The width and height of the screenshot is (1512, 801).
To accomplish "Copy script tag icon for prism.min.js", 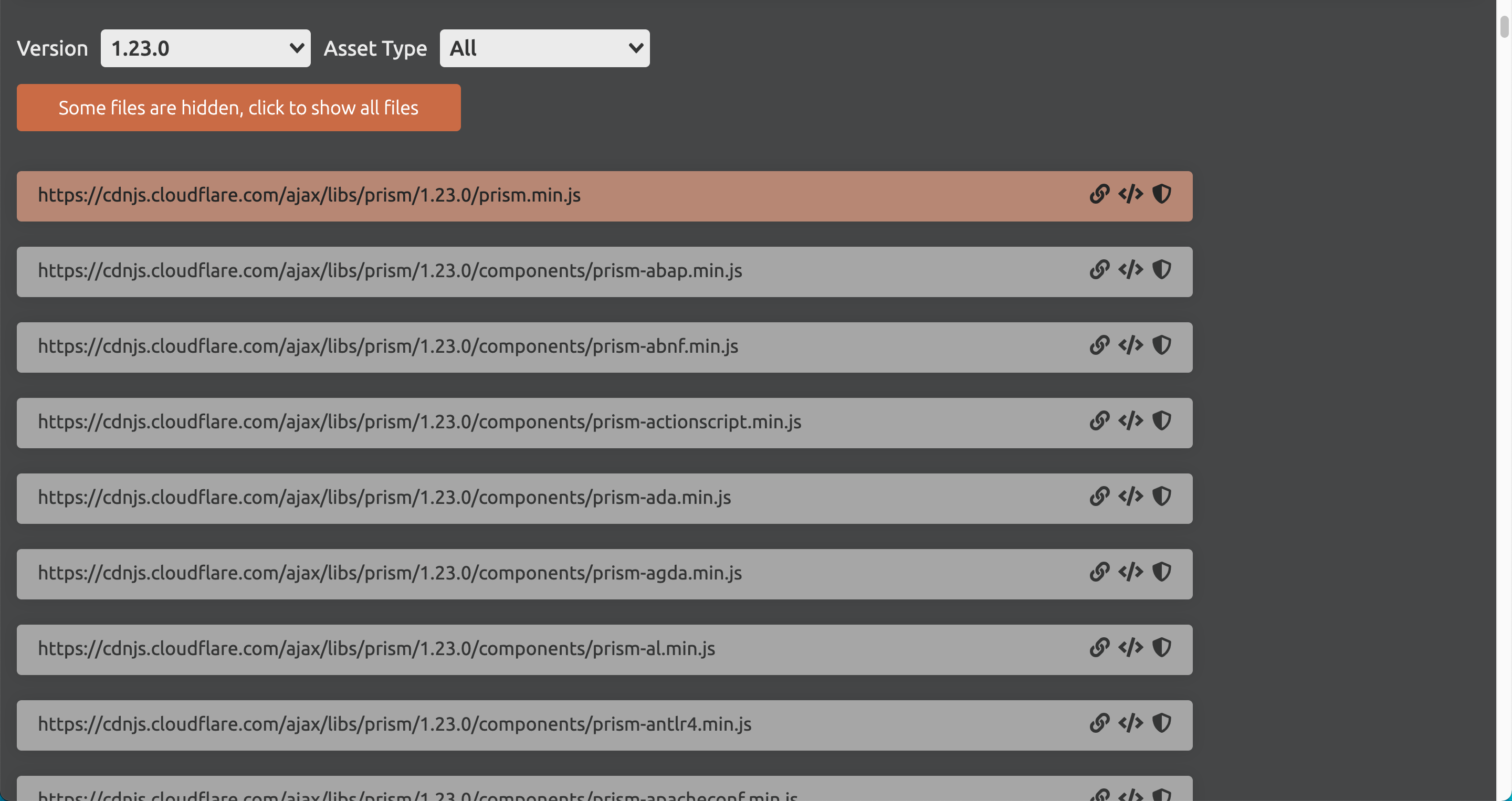I will [1130, 194].
